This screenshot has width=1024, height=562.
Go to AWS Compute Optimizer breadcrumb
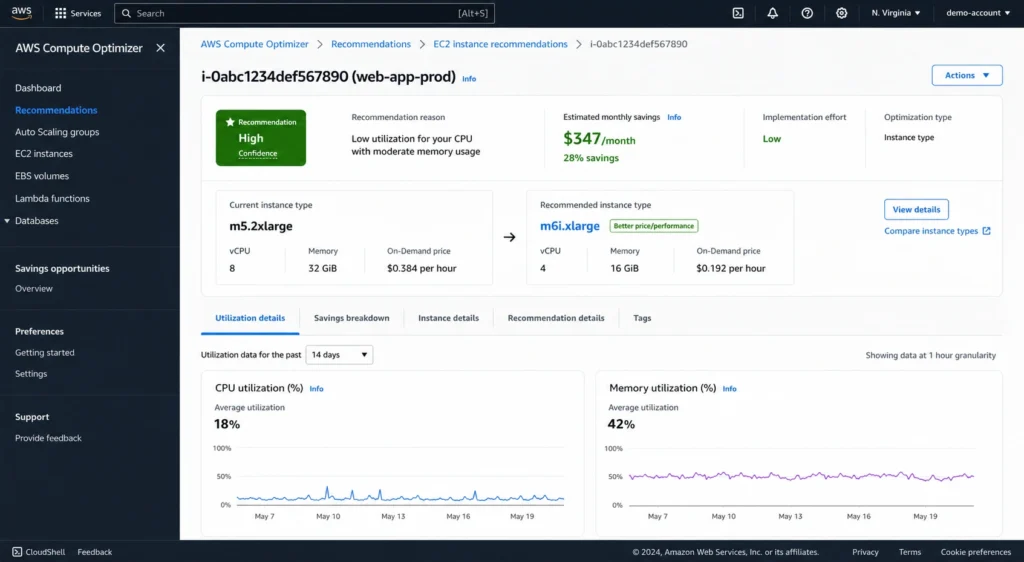point(254,44)
